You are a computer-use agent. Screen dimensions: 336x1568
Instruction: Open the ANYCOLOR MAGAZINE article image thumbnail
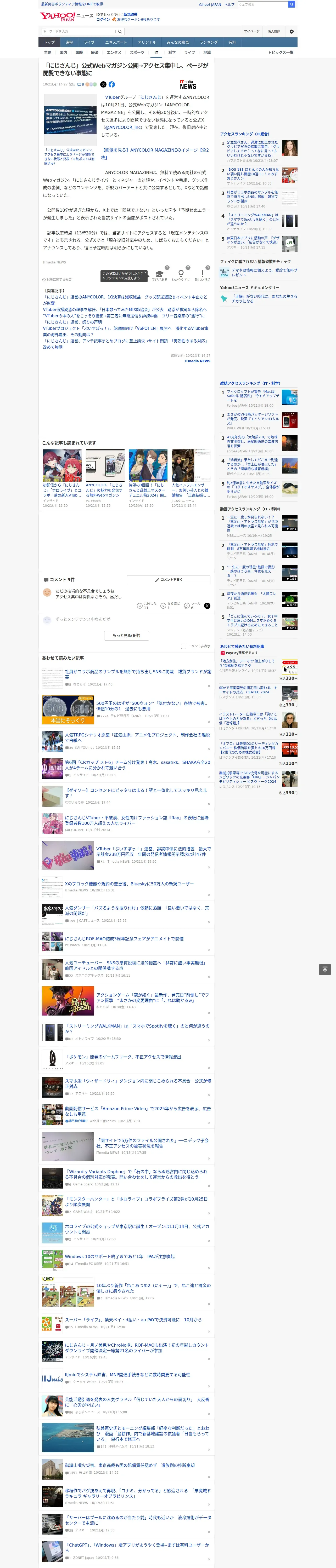70,120
